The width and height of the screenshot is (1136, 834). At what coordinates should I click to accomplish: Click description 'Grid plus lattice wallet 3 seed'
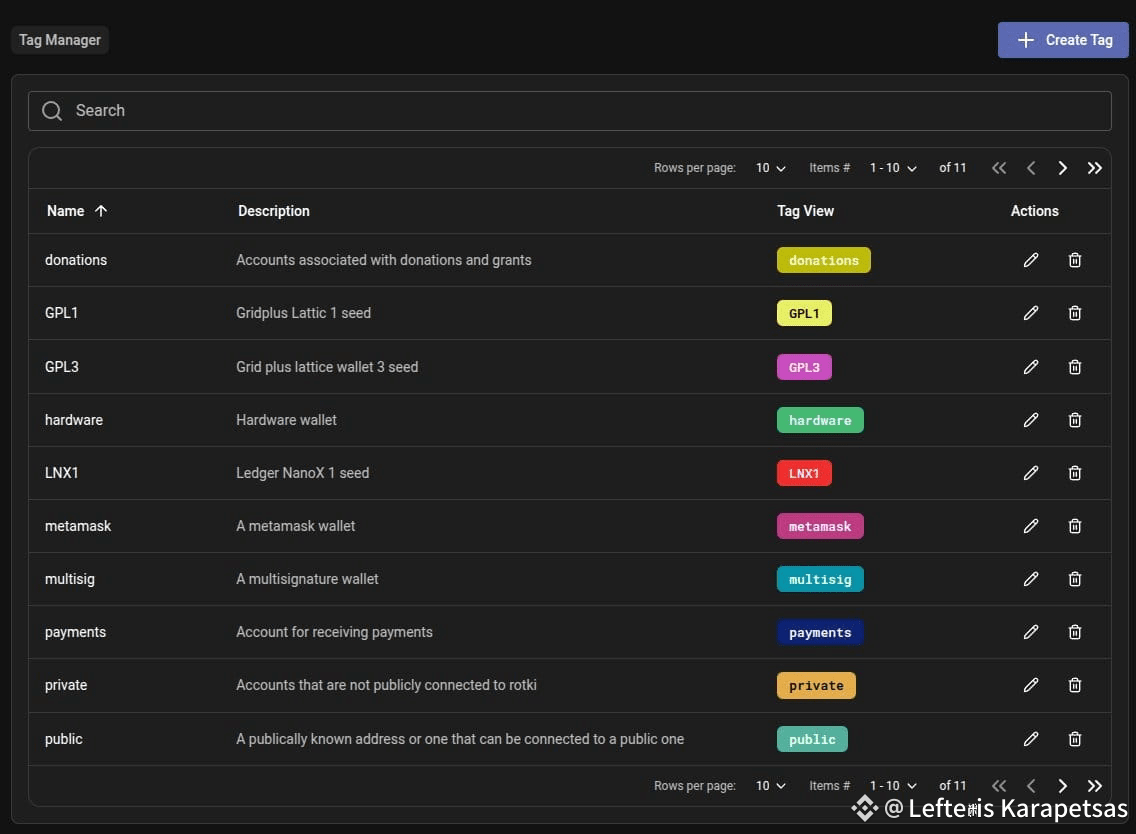coord(327,367)
